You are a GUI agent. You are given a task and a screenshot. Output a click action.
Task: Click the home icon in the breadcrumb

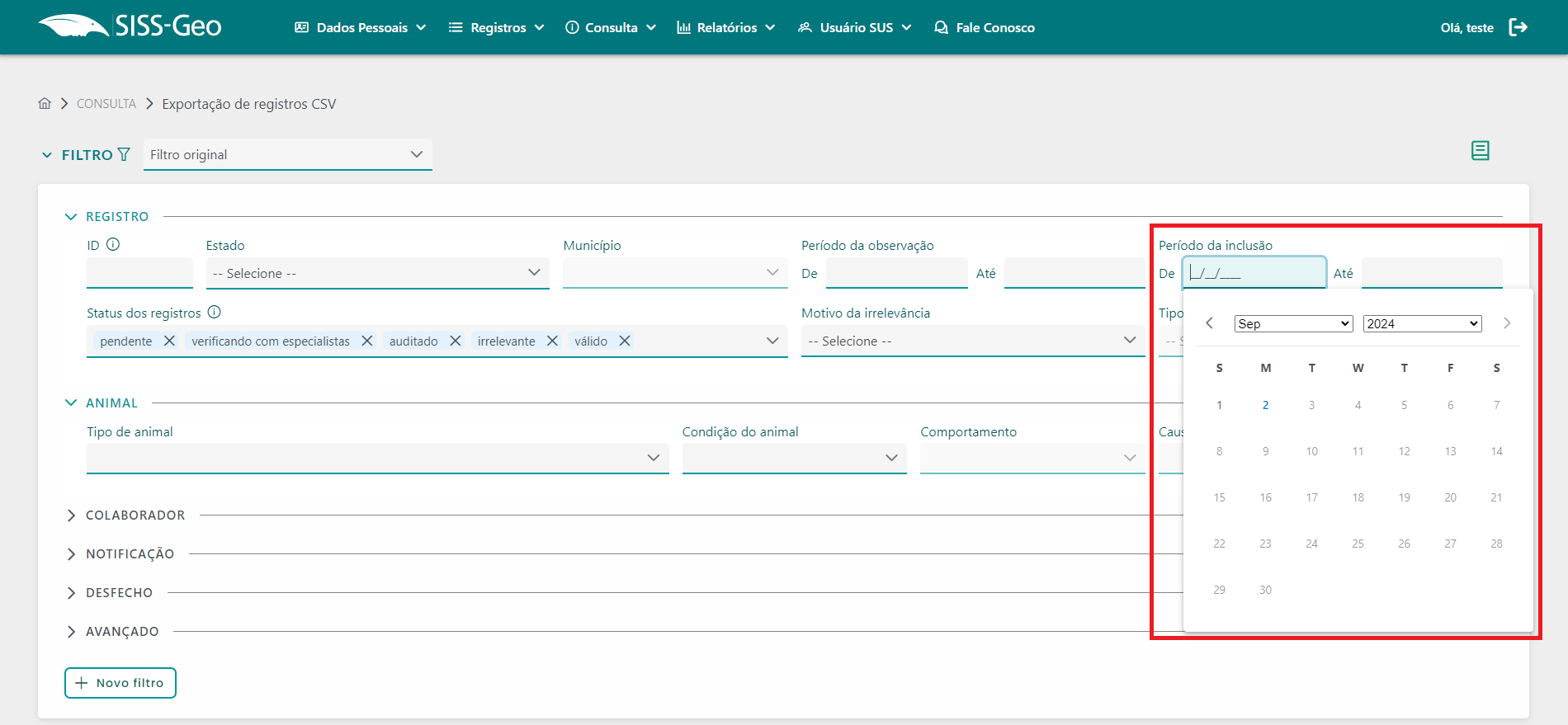click(45, 103)
